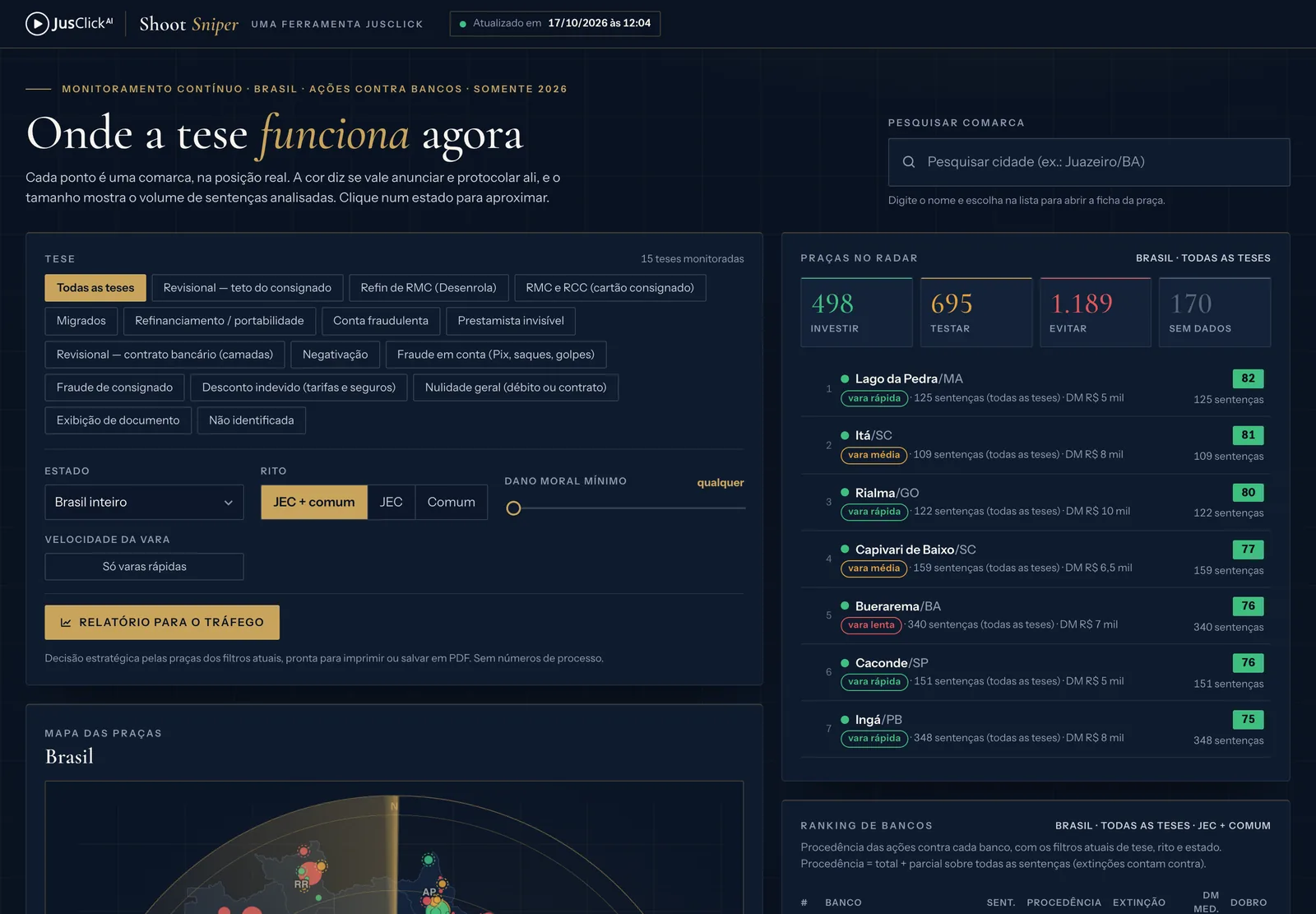Enable the Só varas rápidas toggle
The width and height of the screenshot is (1316, 914).
tap(144, 567)
